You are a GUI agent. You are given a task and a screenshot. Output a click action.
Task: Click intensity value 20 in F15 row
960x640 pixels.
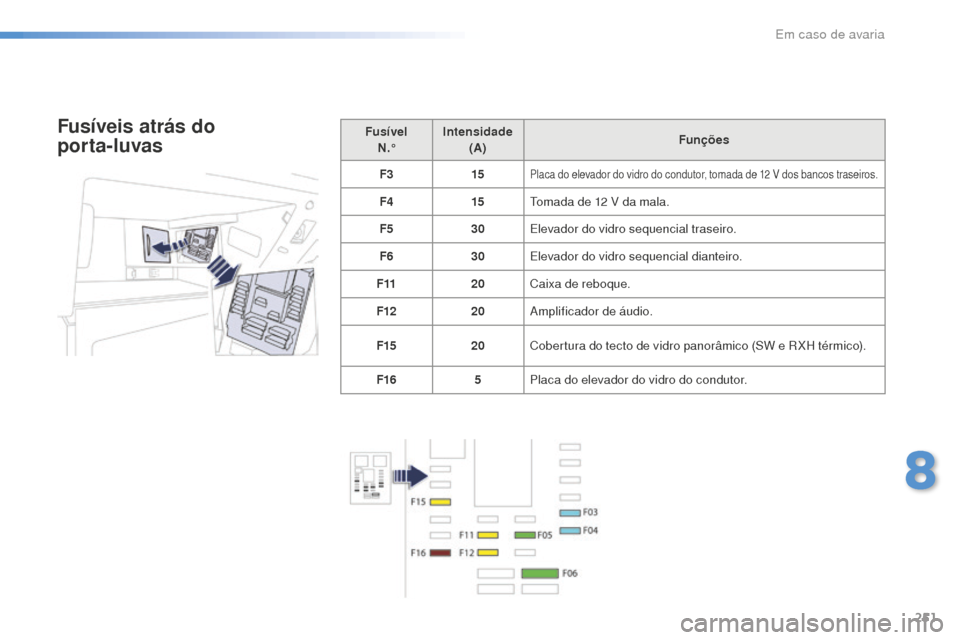point(478,345)
